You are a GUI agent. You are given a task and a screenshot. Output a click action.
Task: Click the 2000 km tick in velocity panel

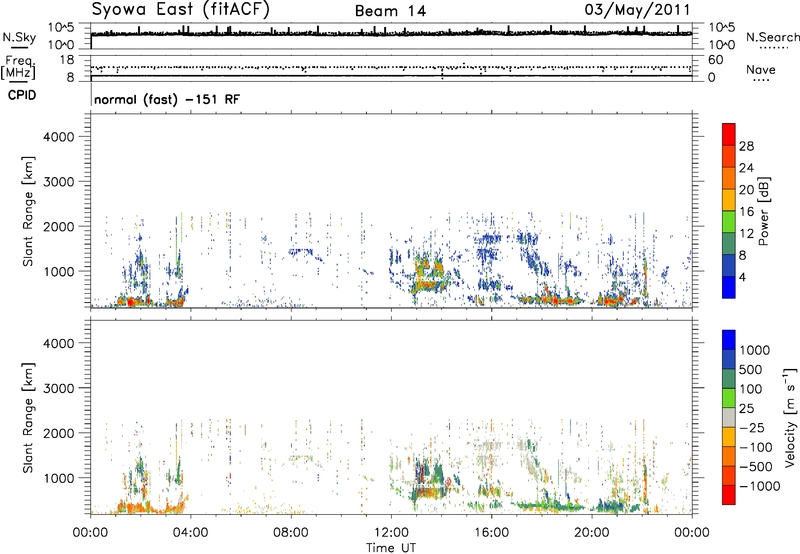coord(59,433)
